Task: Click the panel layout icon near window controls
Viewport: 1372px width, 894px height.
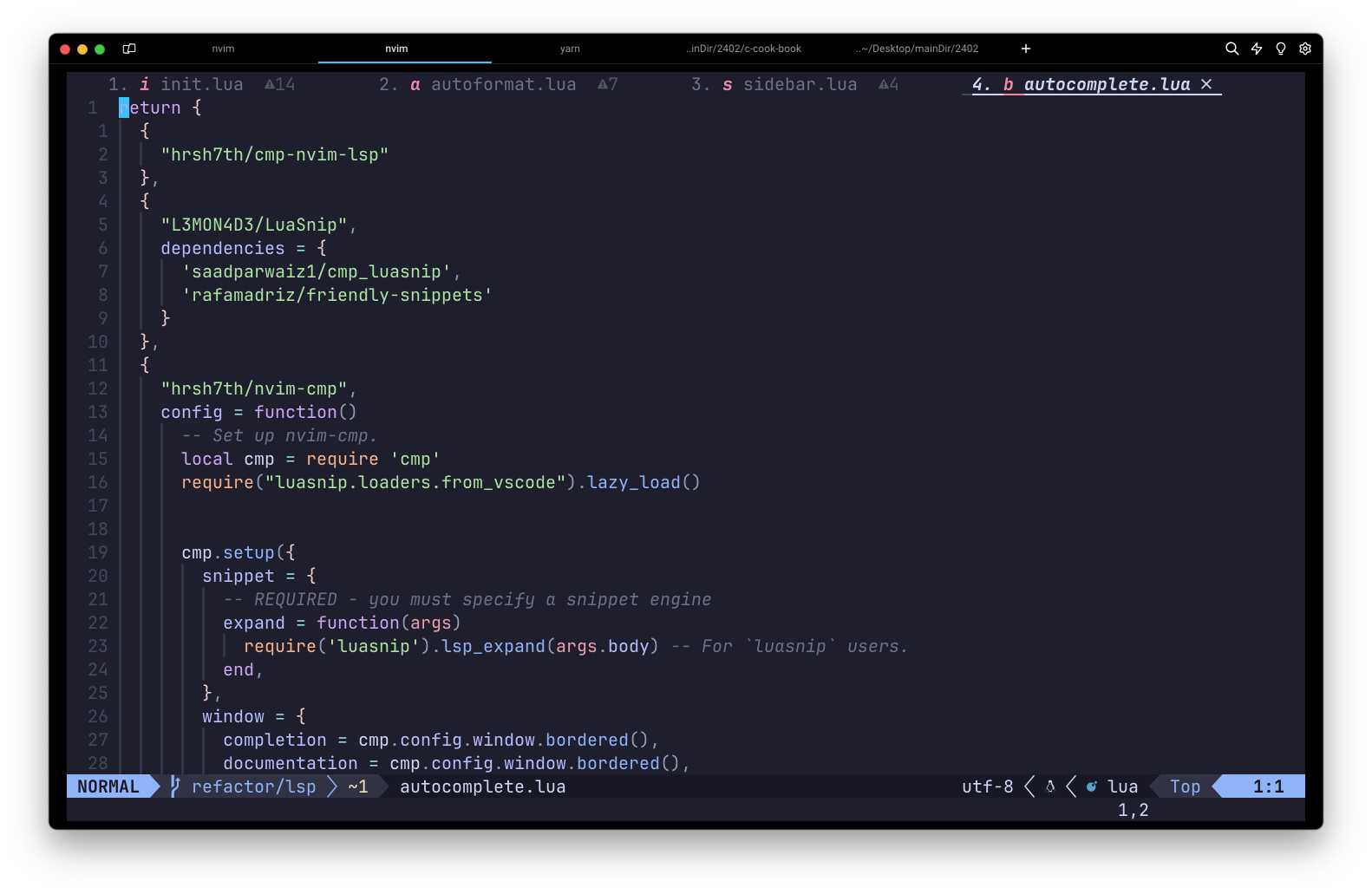Action: click(129, 49)
